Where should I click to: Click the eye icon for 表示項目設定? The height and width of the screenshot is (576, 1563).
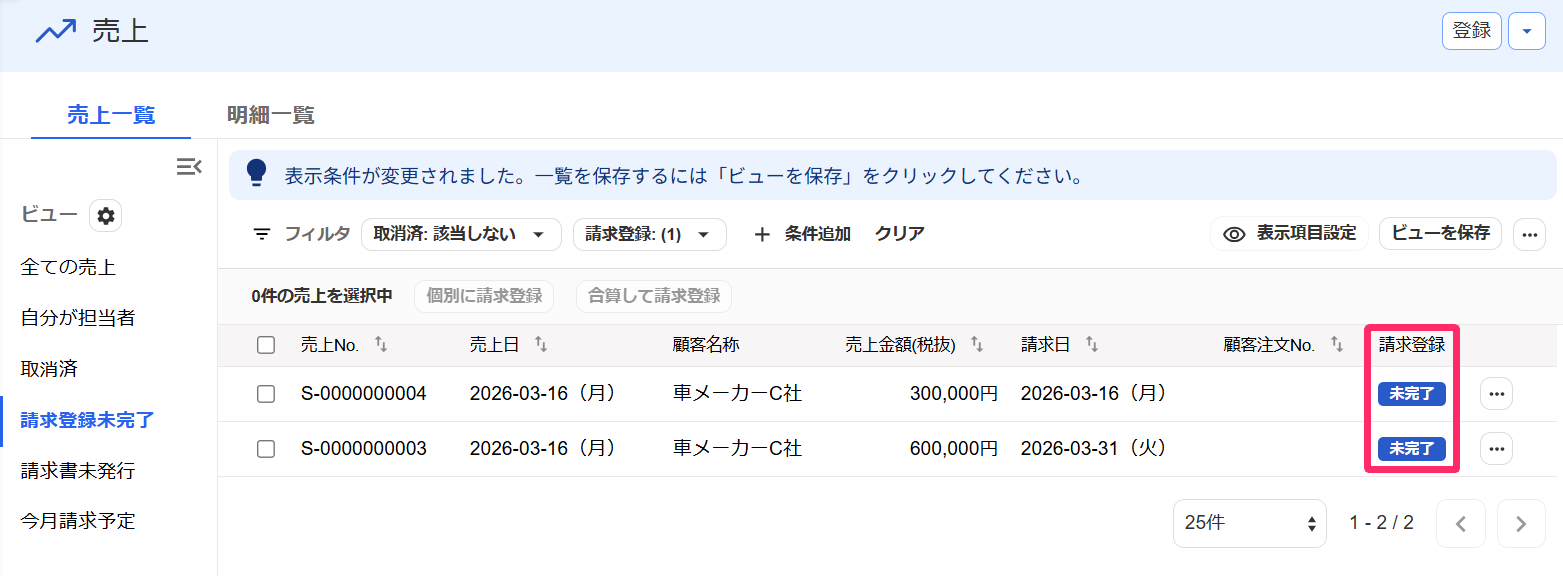pos(1234,234)
